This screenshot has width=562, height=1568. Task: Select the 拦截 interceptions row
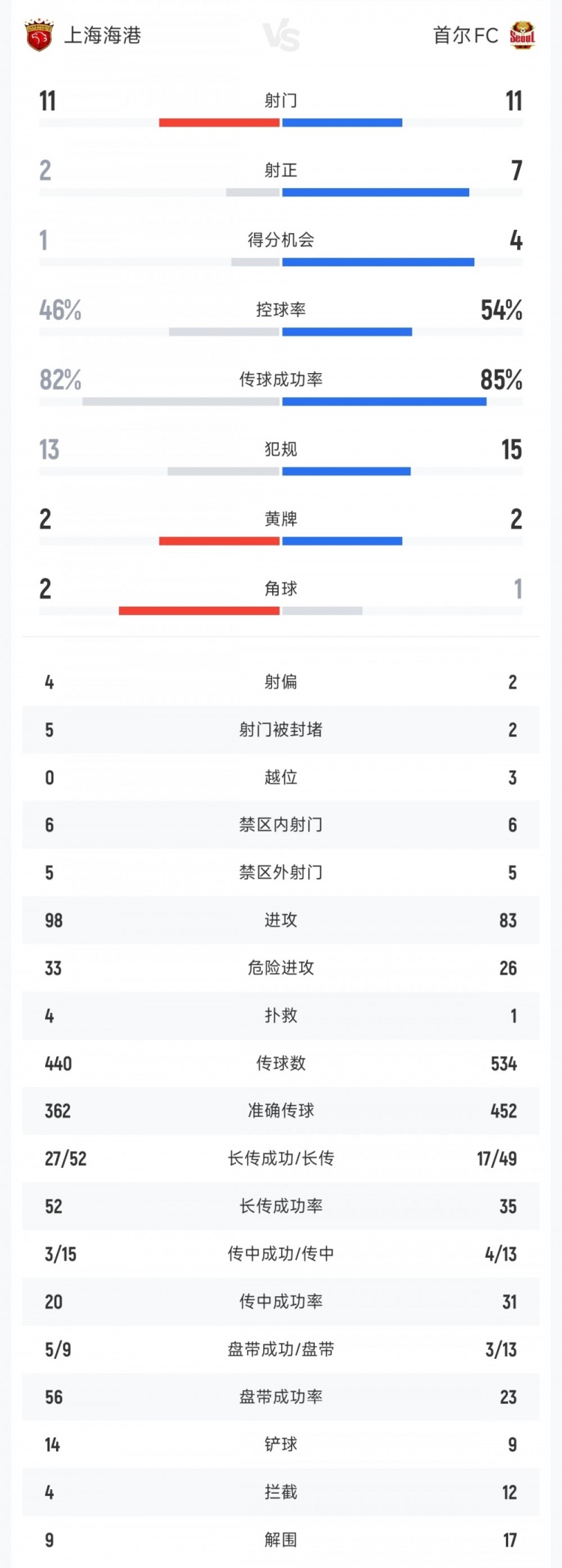(x=281, y=1492)
